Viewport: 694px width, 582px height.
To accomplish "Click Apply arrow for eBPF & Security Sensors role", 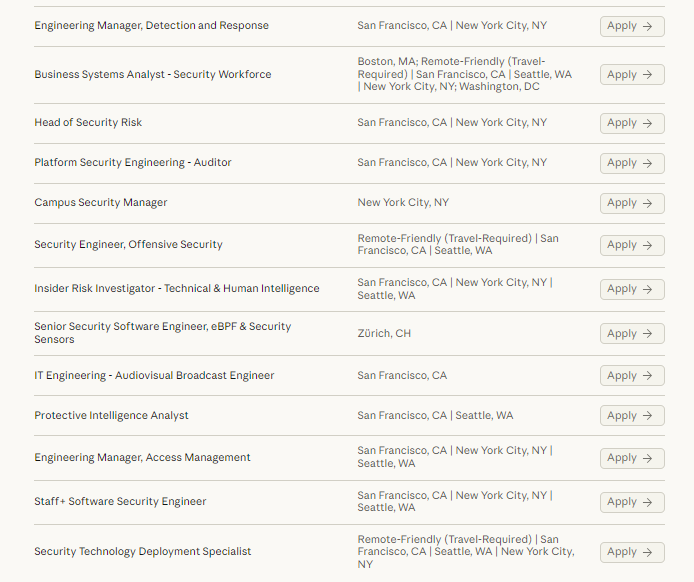I will tap(647, 334).
